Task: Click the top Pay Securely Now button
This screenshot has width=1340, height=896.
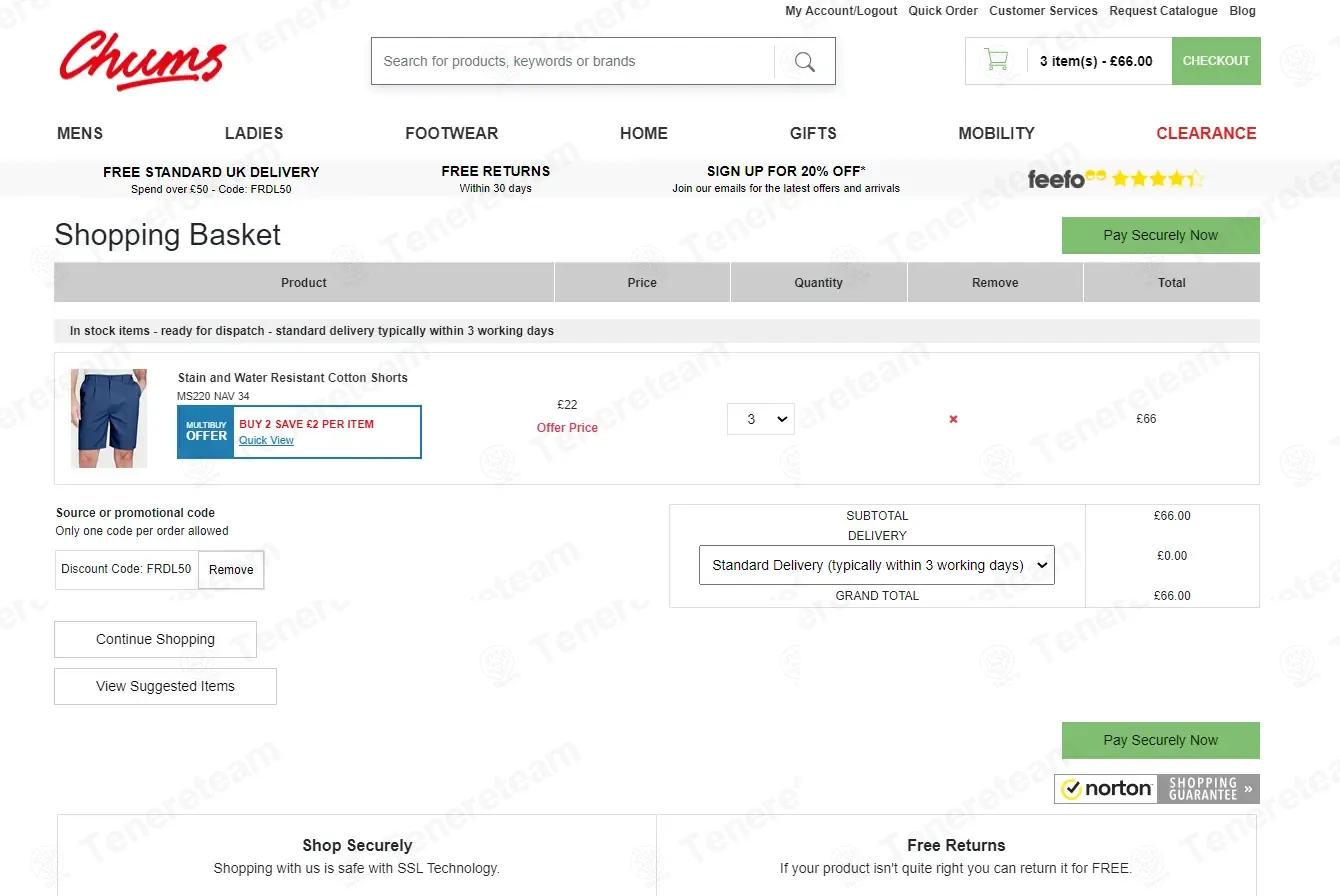Action: (1161, 236)
